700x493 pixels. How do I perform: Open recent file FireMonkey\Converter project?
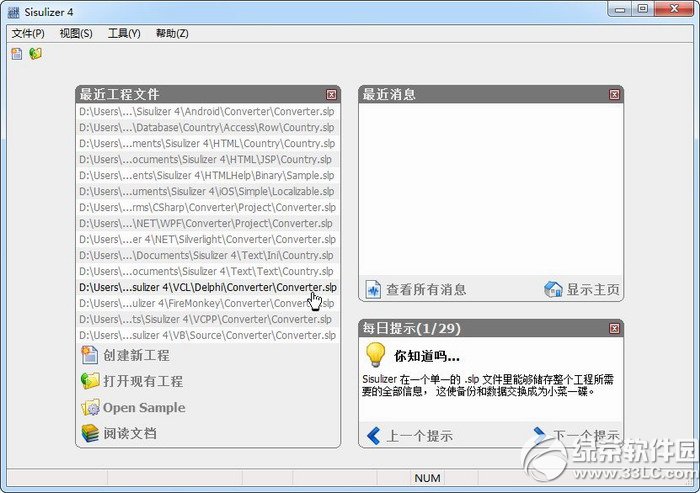[208, 304]
